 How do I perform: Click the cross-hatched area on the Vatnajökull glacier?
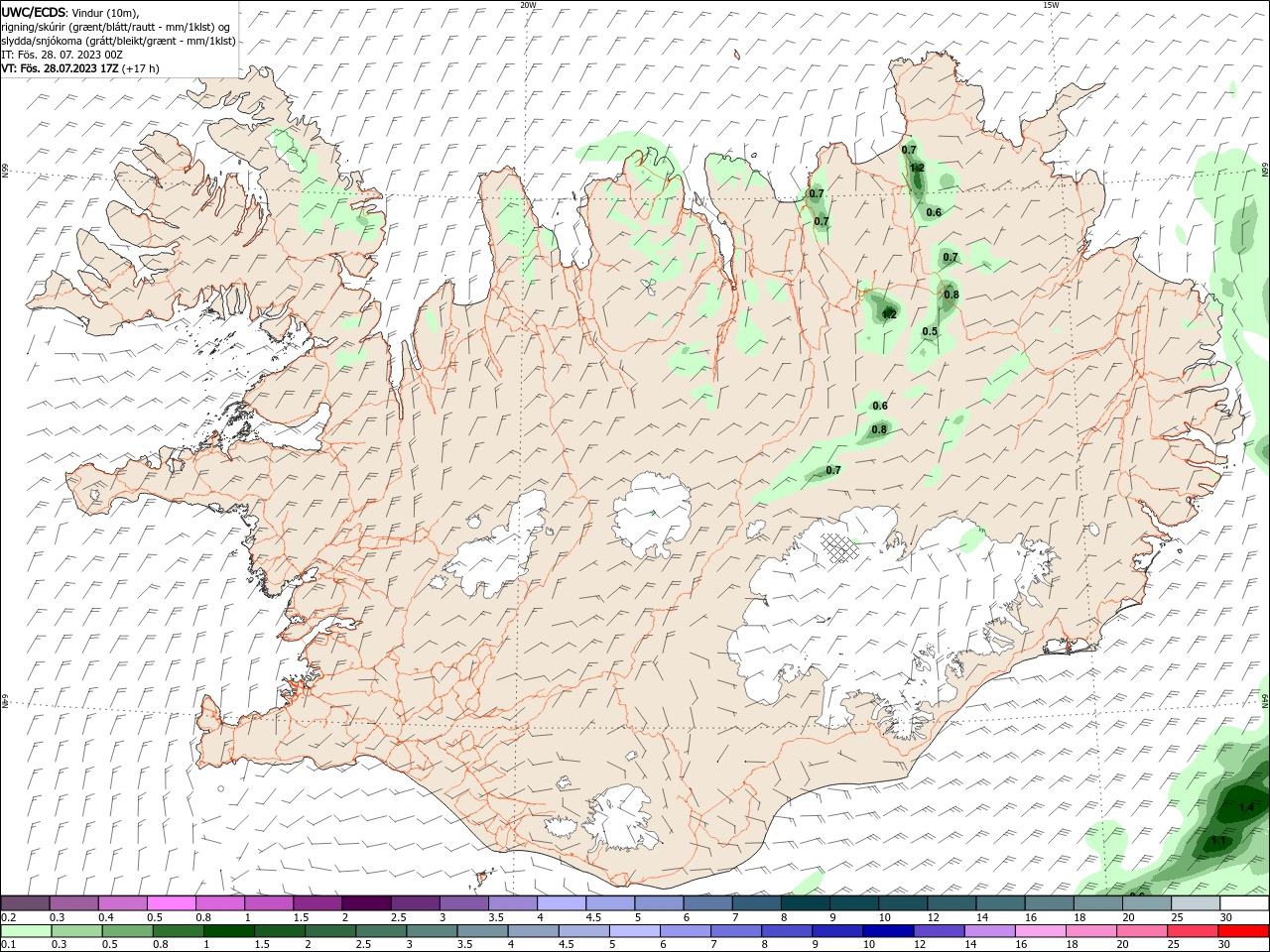[x=841, y=546]
